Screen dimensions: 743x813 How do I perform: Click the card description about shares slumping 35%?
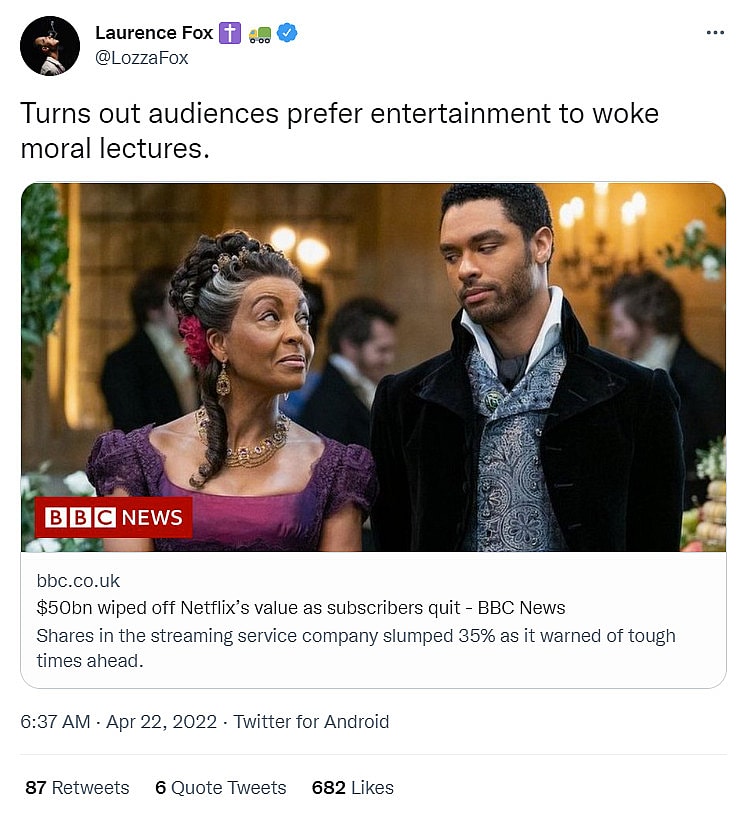pos(355,647)
